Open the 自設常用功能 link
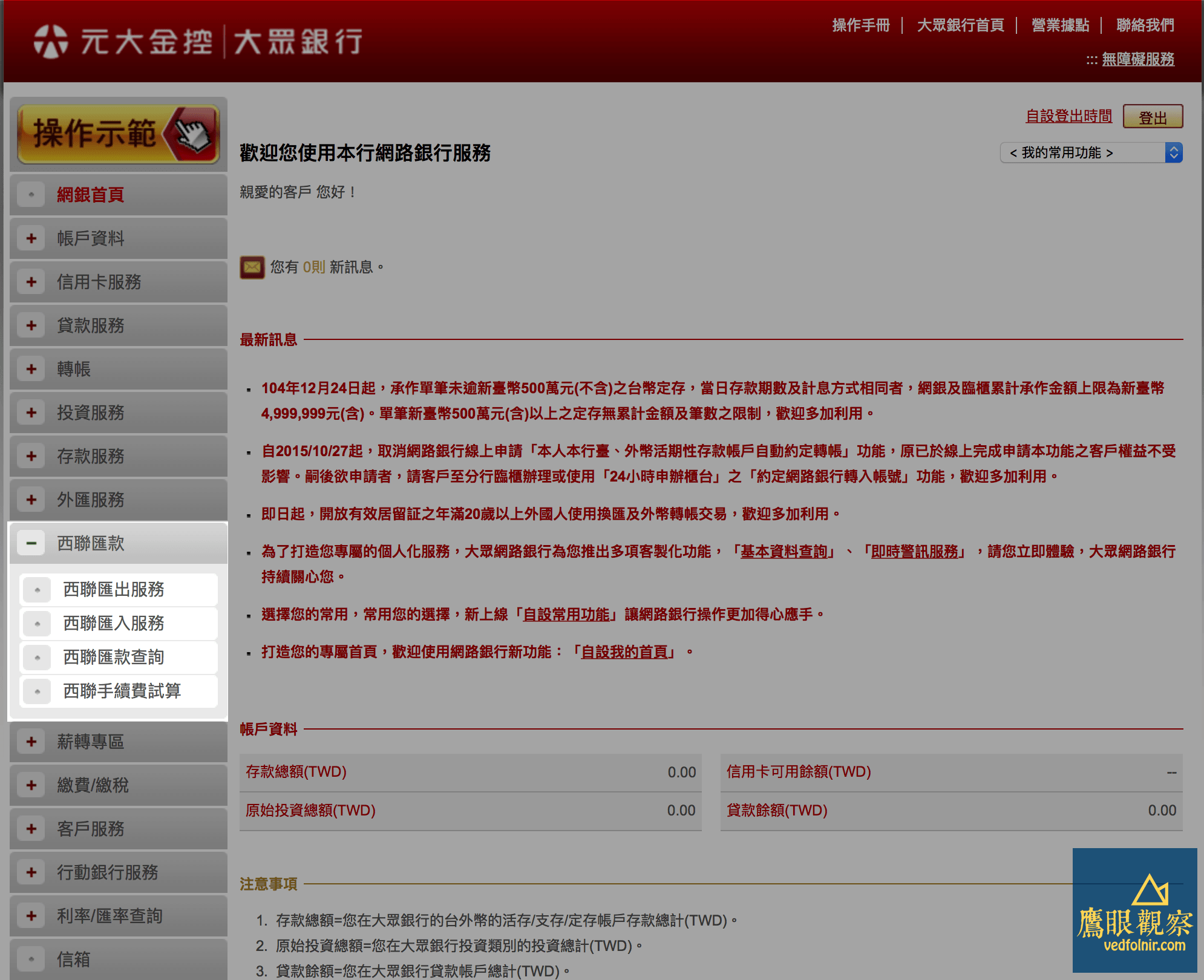Screen dimensions: 1204x980 tap(566, 615)
